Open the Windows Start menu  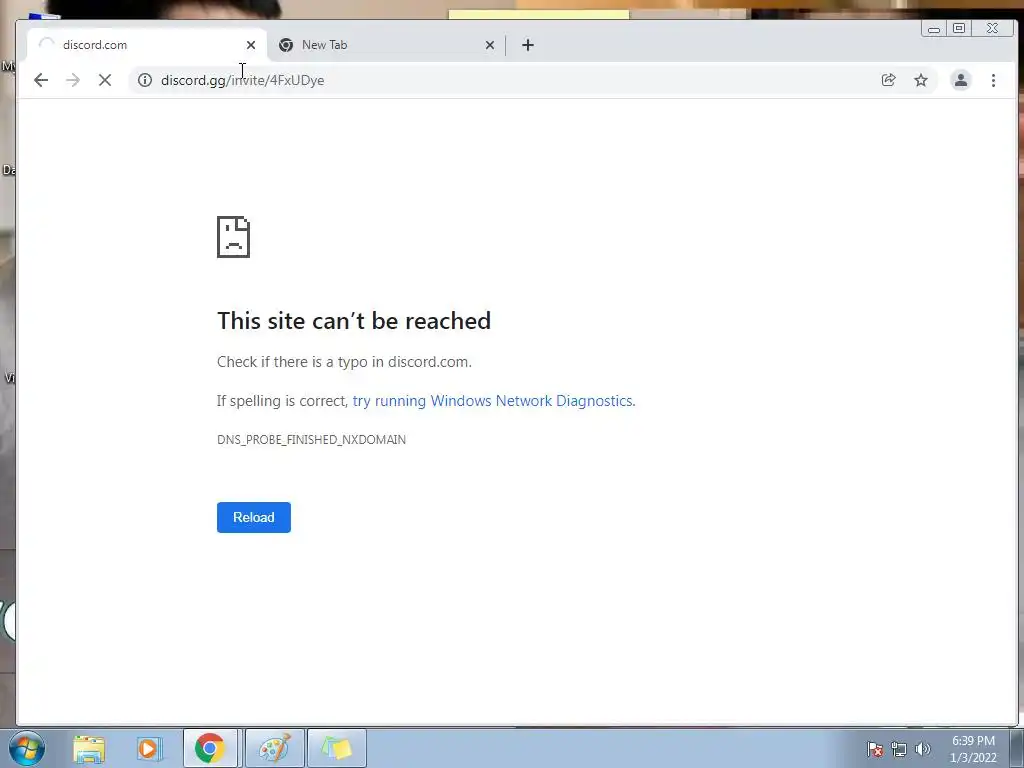click(x=27, y=748)
